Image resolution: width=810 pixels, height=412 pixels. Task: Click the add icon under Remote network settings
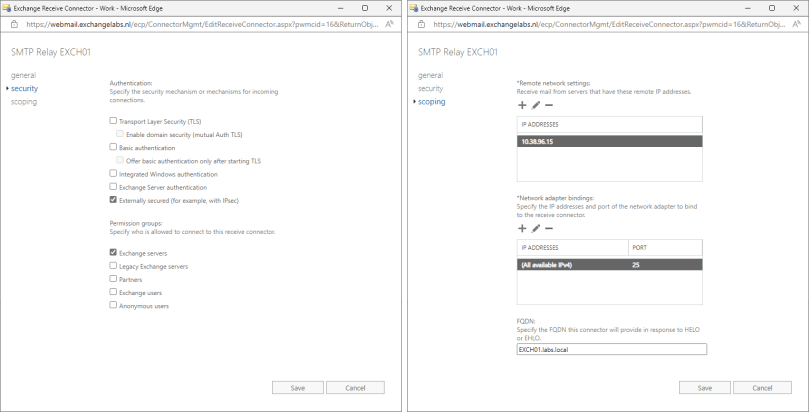(x=522, y=105)
